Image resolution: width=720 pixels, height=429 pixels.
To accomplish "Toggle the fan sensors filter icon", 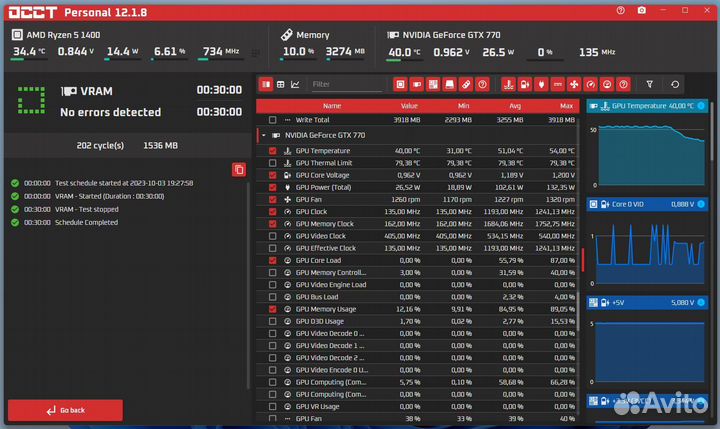I will pos(574,85).
